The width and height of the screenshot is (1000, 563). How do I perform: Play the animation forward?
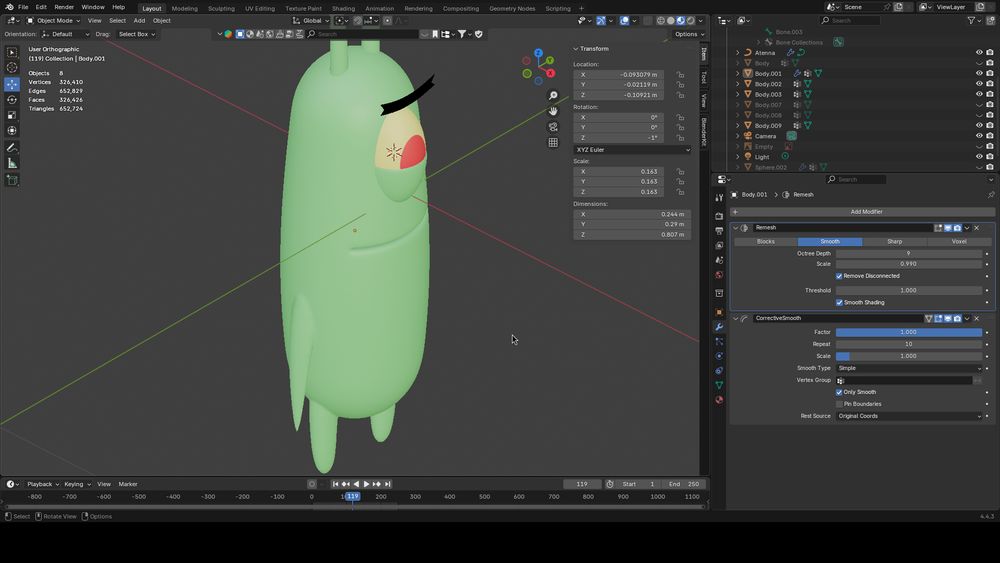(x=366, y=485)
